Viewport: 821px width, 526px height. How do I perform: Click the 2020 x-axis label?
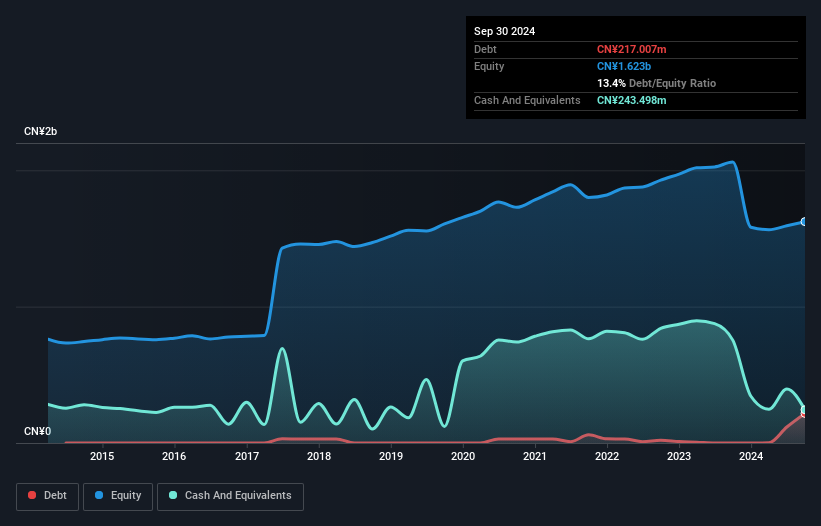click(x=463, y=456)
